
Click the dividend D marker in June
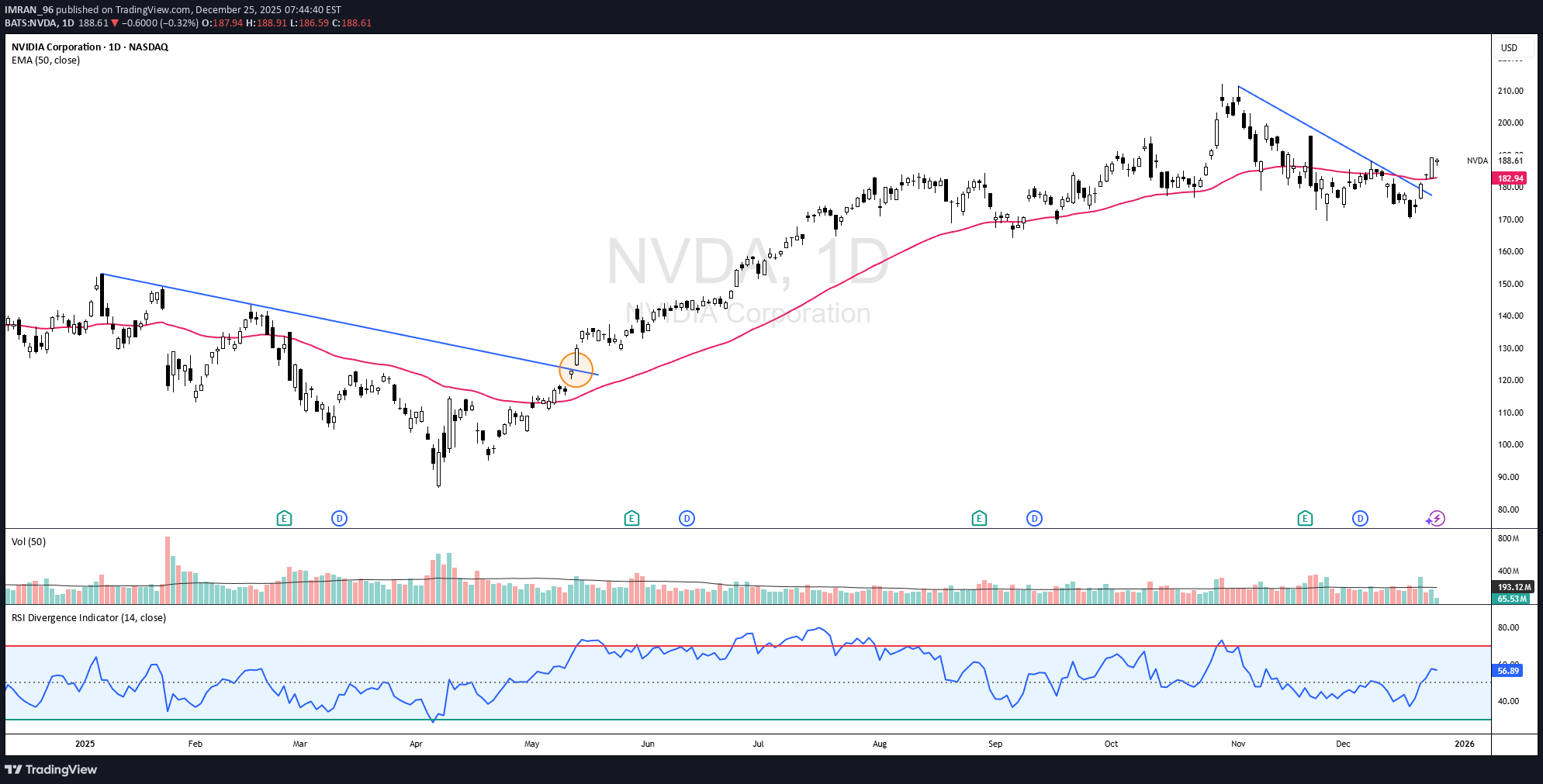pos(687,518)
